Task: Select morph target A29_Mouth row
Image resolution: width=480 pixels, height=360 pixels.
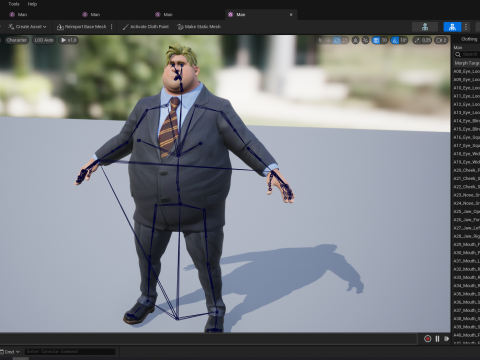Action: (466, 244)
